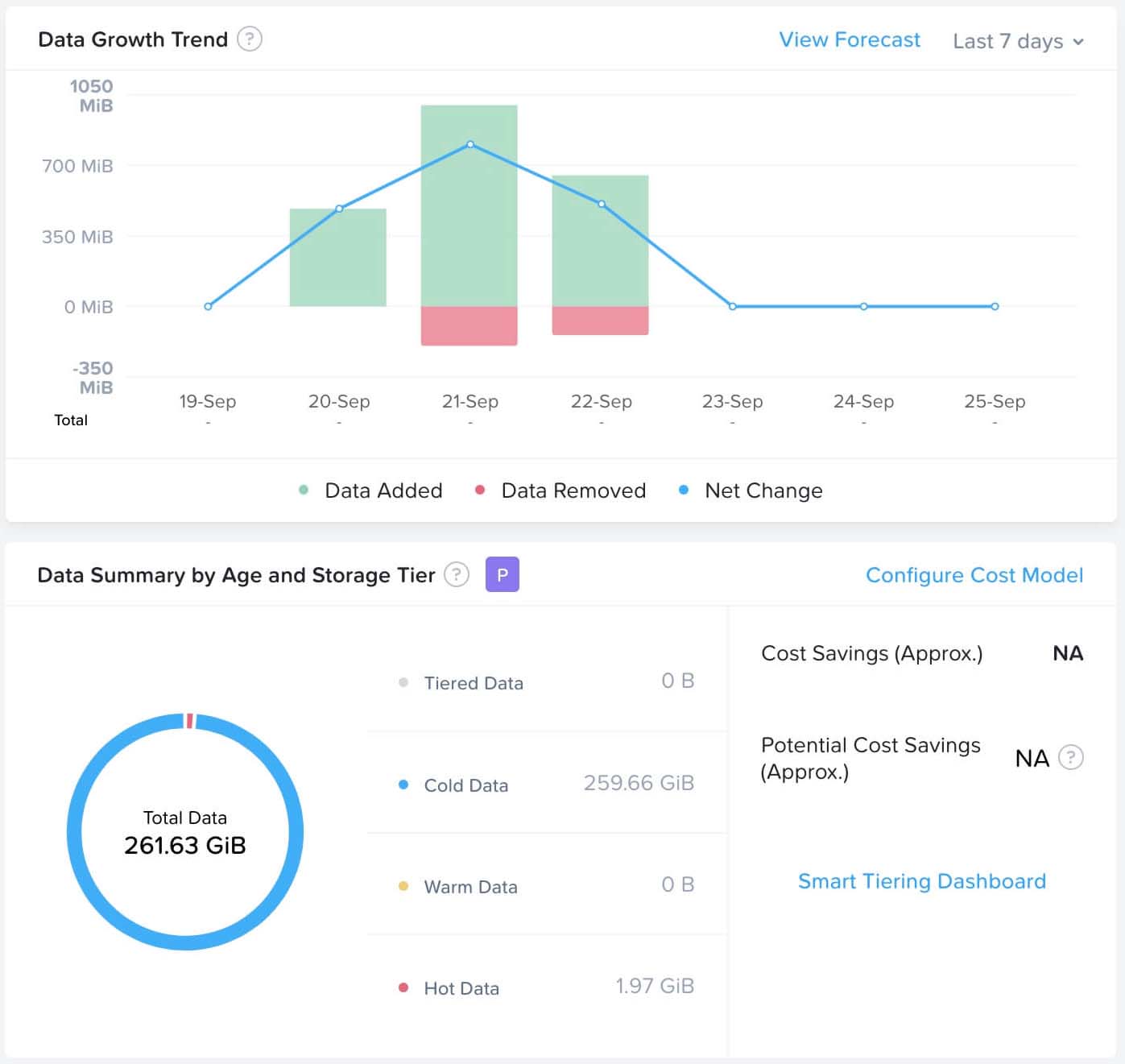Click help icon beside Data Summary title

coord(457,574)
